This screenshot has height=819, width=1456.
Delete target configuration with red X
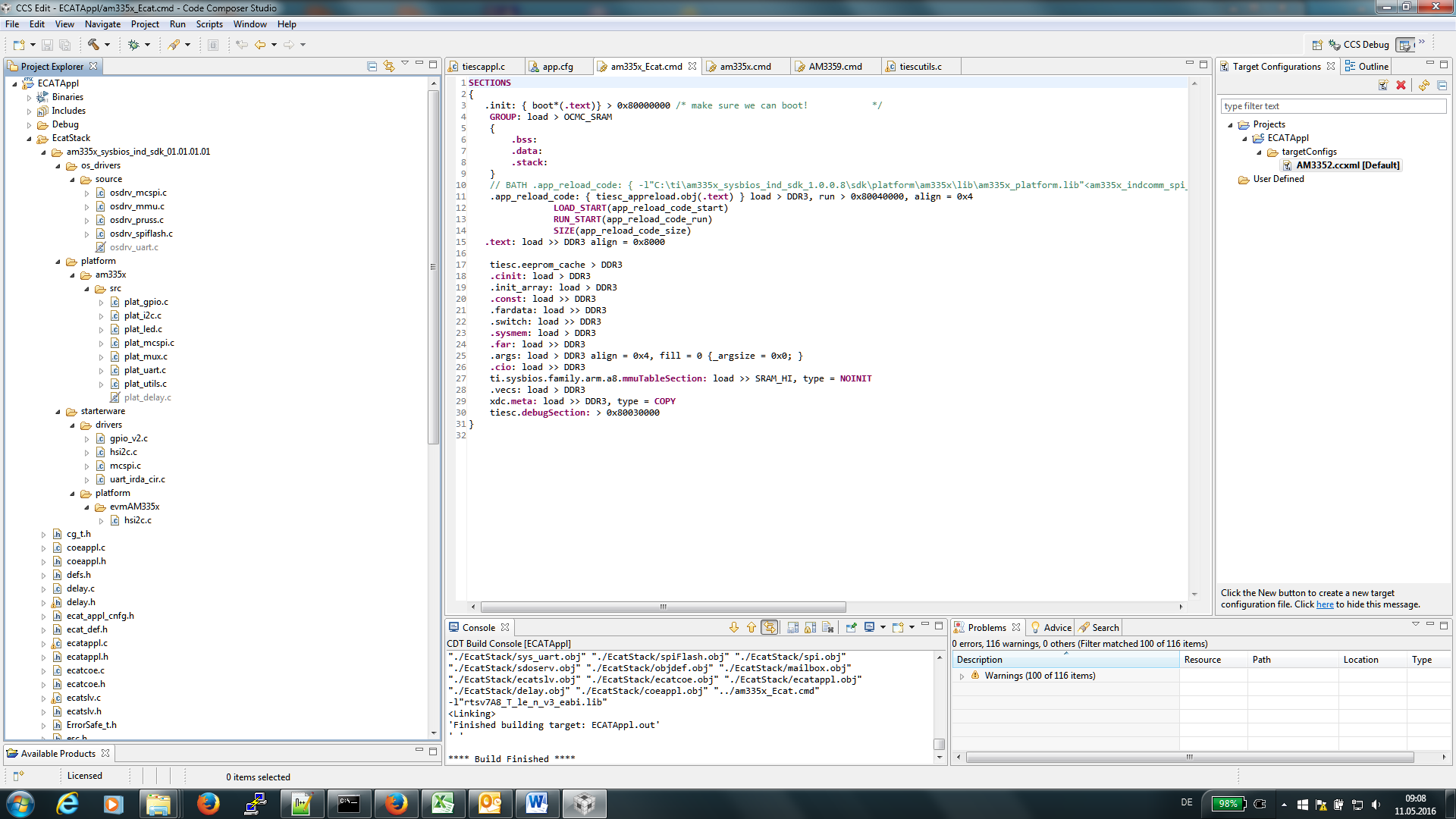pyautogui.click(x=1401, y=85)
